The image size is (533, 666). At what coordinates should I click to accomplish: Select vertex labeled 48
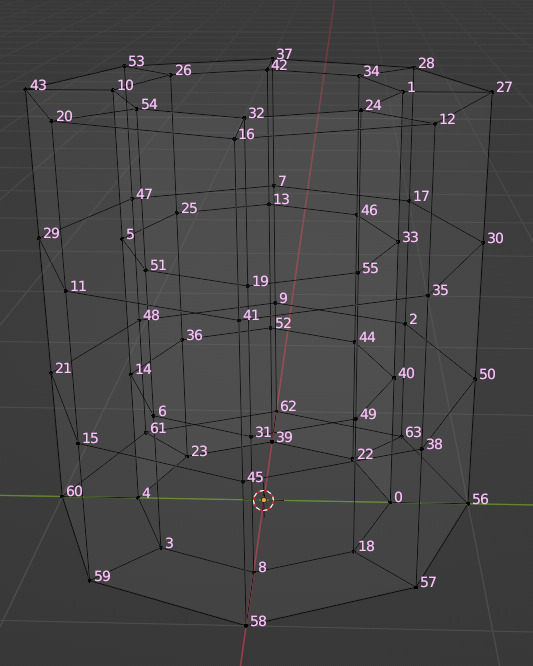139,320
